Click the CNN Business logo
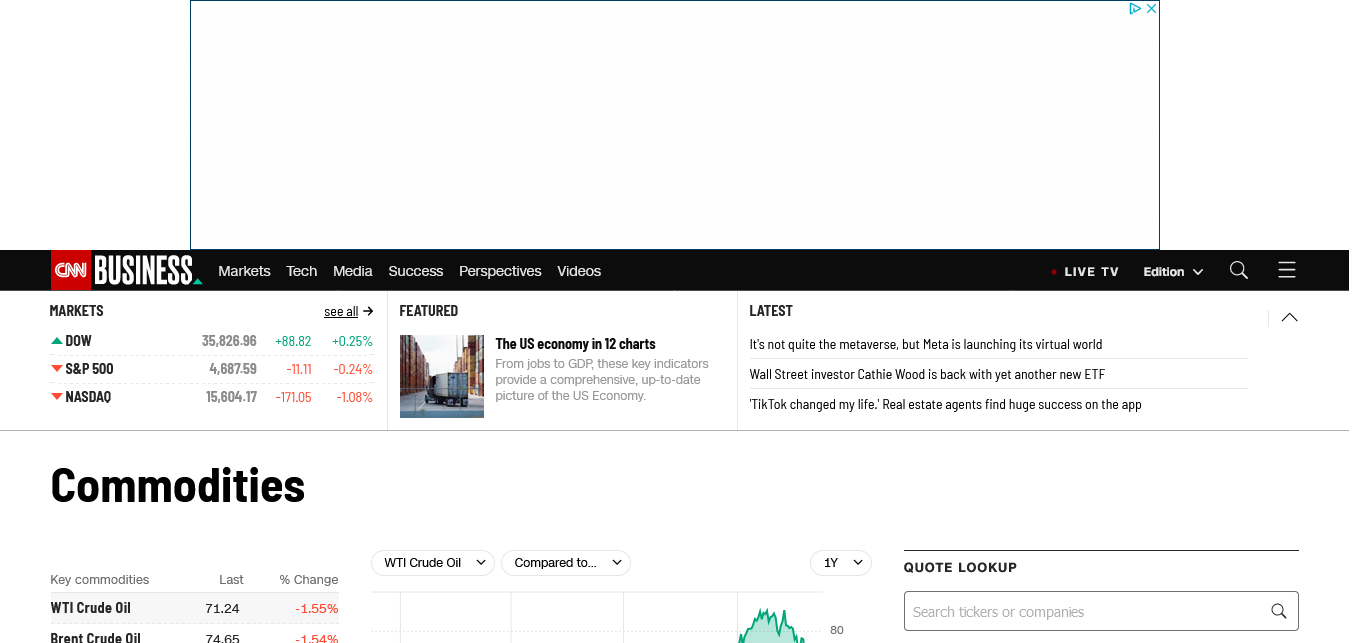This screenshot has width=1366, height=643. point(126,270)
